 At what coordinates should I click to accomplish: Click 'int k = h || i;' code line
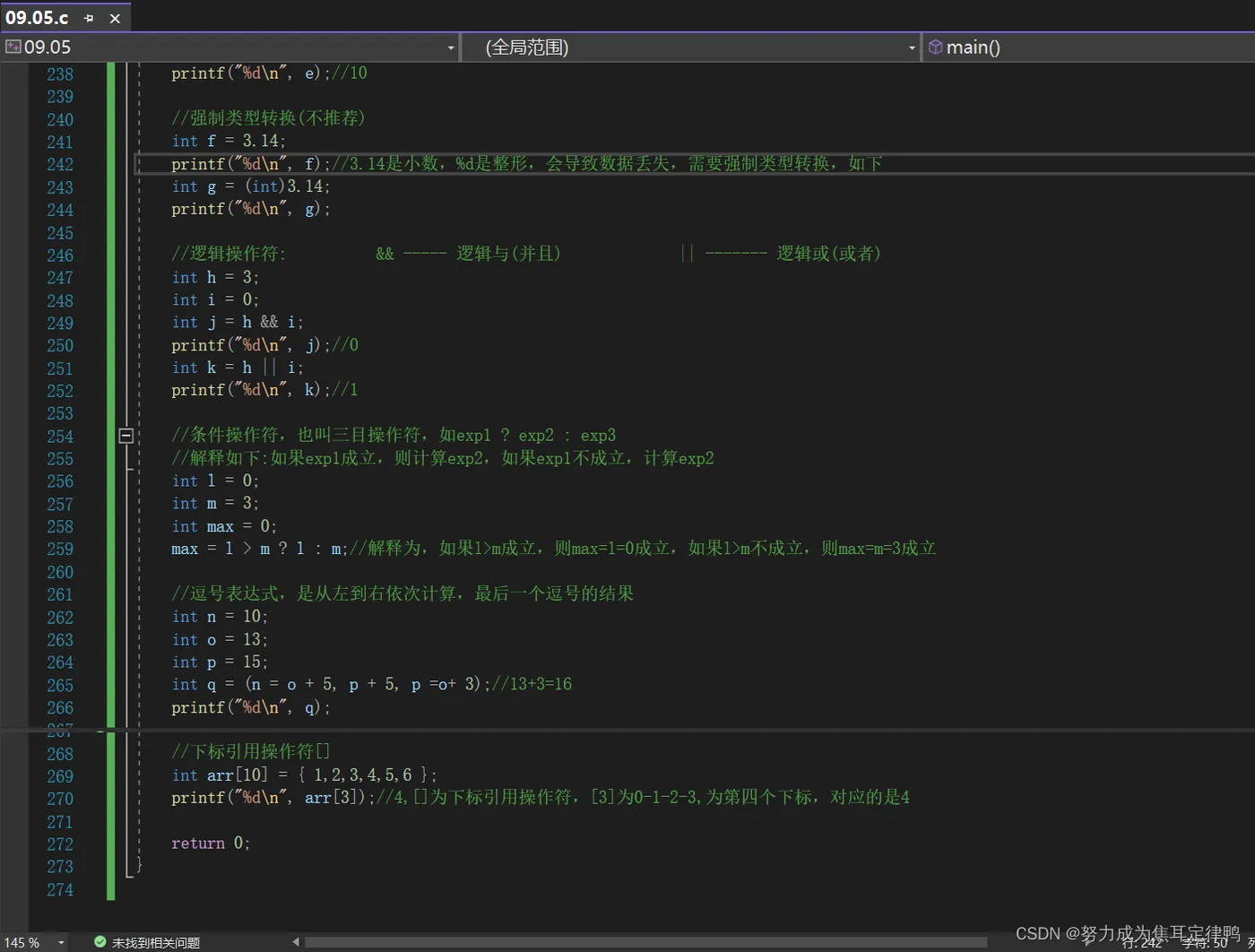[238, 368]
